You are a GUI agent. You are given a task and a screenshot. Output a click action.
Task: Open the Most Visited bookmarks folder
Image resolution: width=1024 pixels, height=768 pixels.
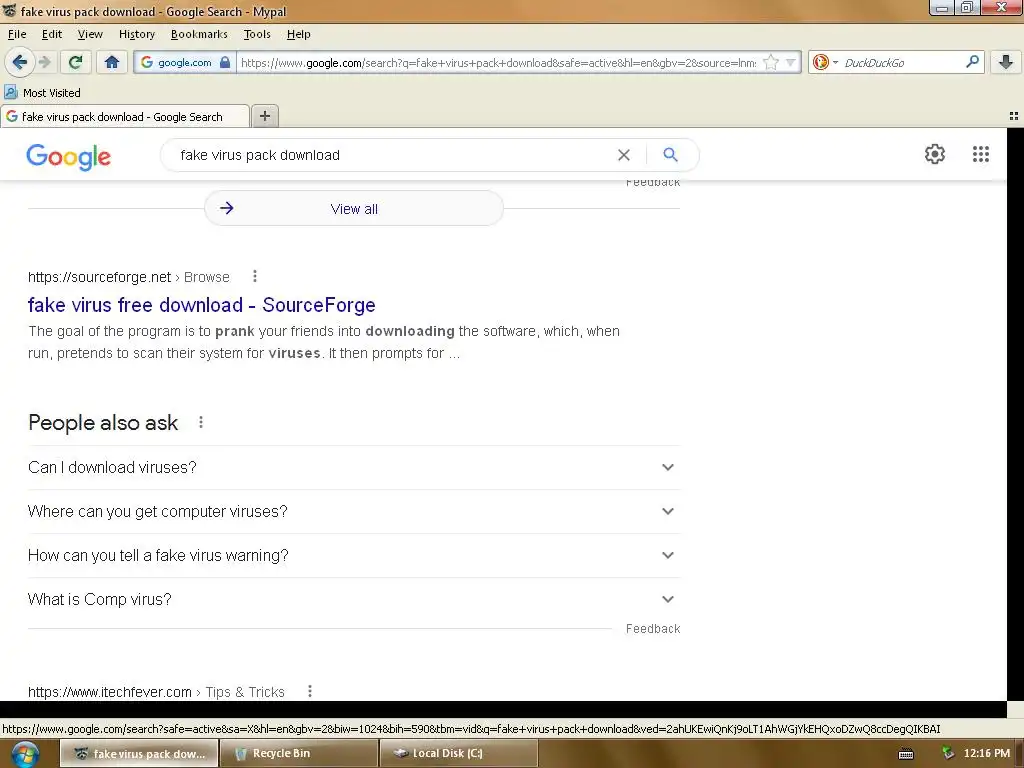coord(43,93)
